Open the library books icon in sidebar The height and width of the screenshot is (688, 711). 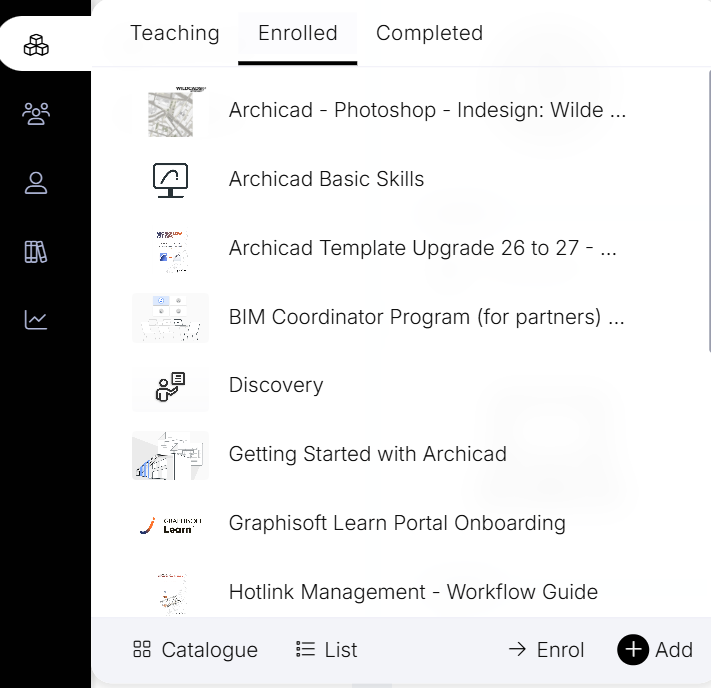36,251
